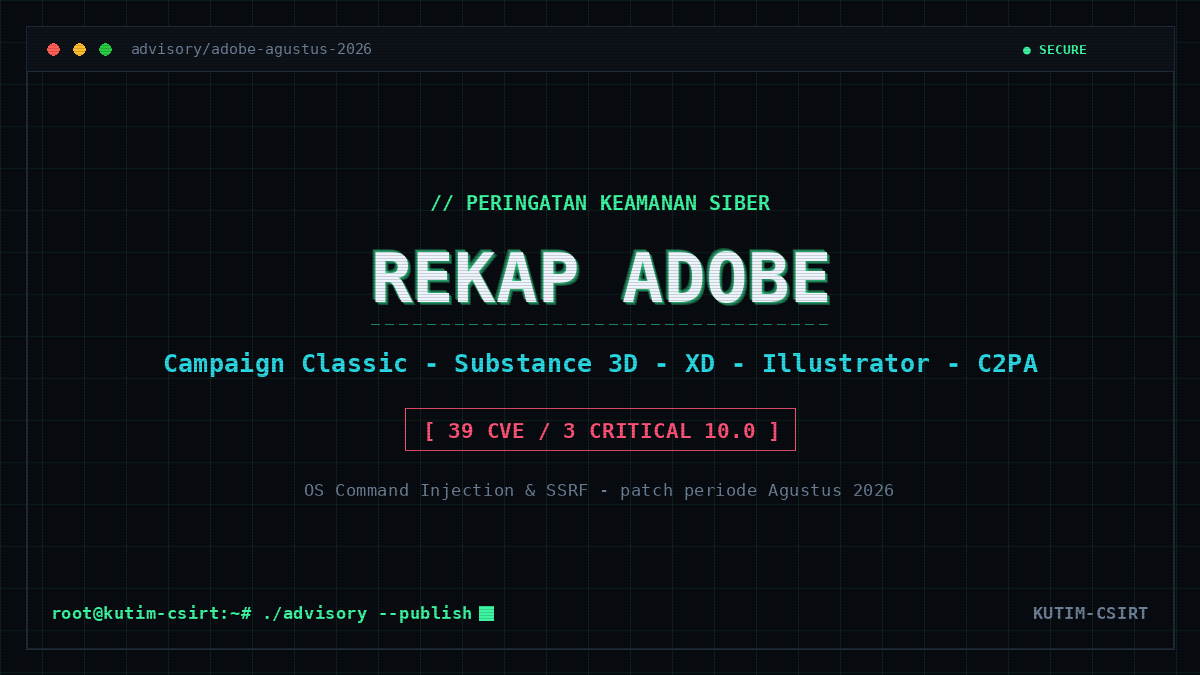Image resolution: width=1200 pixels, height=675 pixels.
Task: Click the "// PERINGATAN KEAMANAN SIBER" heading
Action: 600,203
